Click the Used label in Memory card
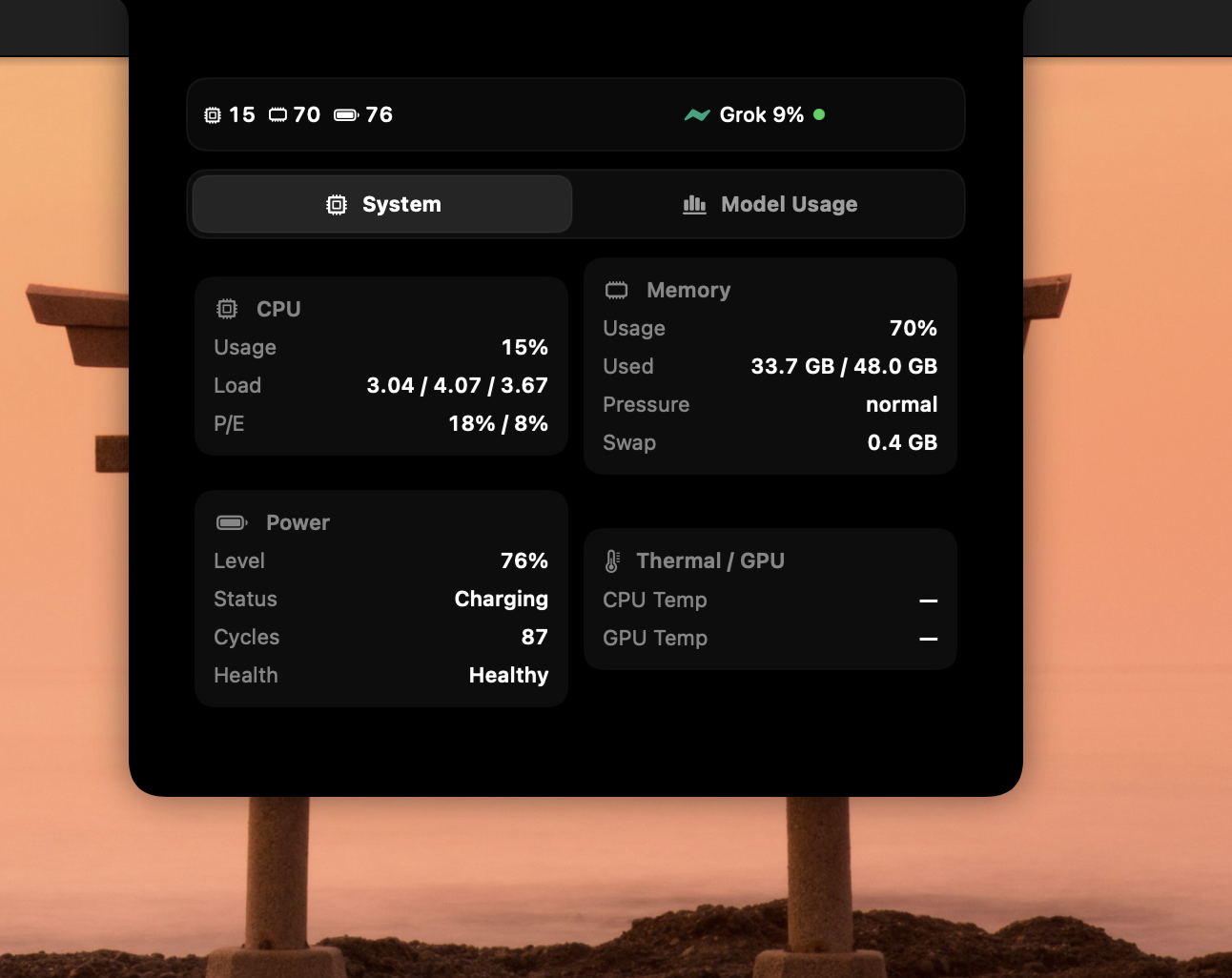This screenshot has width=1232, height=978. coord(628,366)
